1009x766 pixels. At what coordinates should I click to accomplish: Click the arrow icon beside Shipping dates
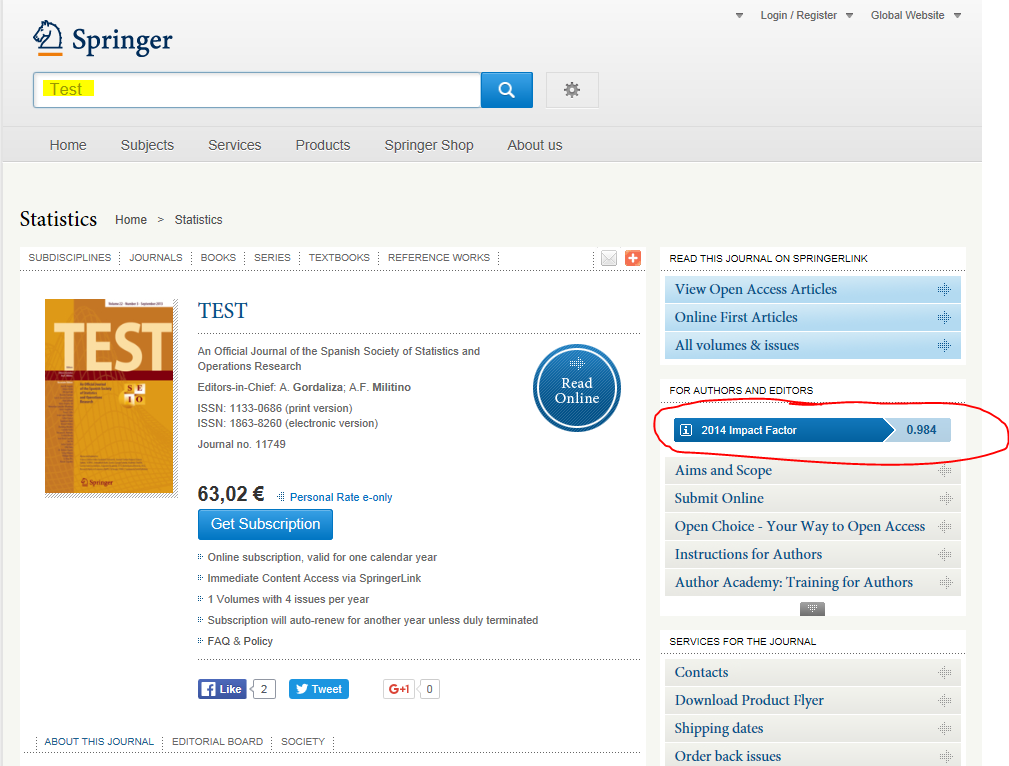coord(945,729)
